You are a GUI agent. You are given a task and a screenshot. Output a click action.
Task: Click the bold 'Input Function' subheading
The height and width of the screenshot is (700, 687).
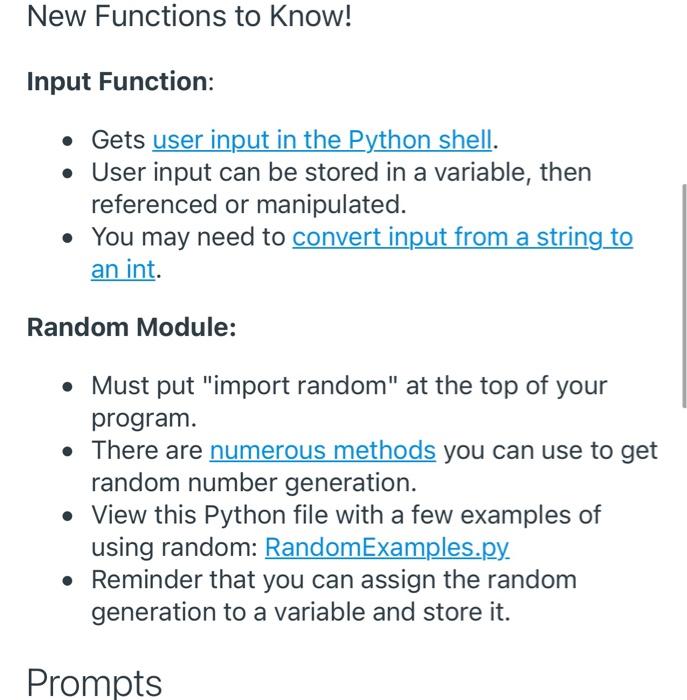[x=117, y=82]
